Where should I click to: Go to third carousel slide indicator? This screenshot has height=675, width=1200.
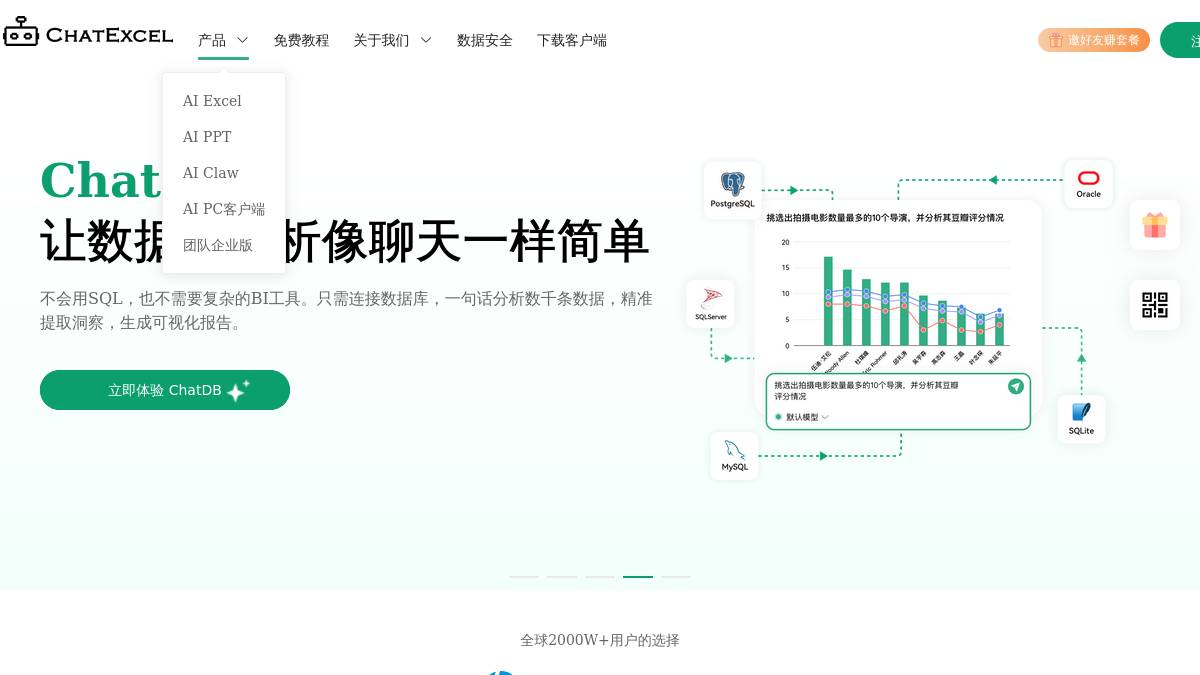(x=600, y=577)
